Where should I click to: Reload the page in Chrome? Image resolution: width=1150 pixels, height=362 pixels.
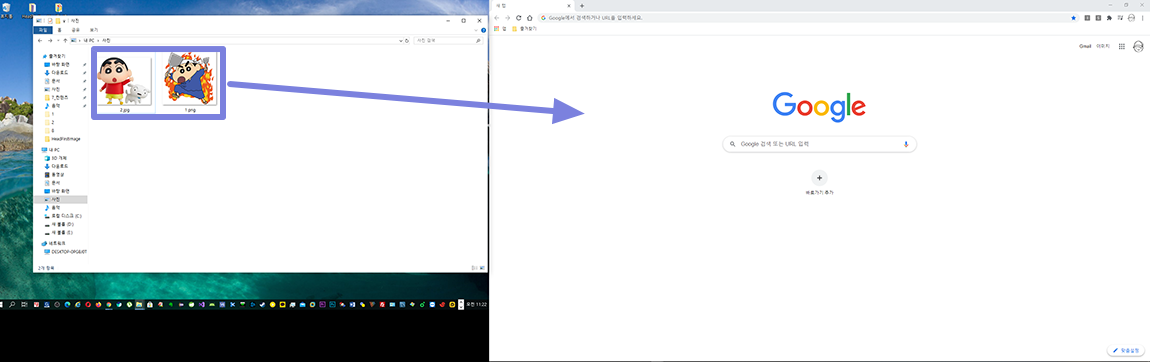(x=519, y=18)
